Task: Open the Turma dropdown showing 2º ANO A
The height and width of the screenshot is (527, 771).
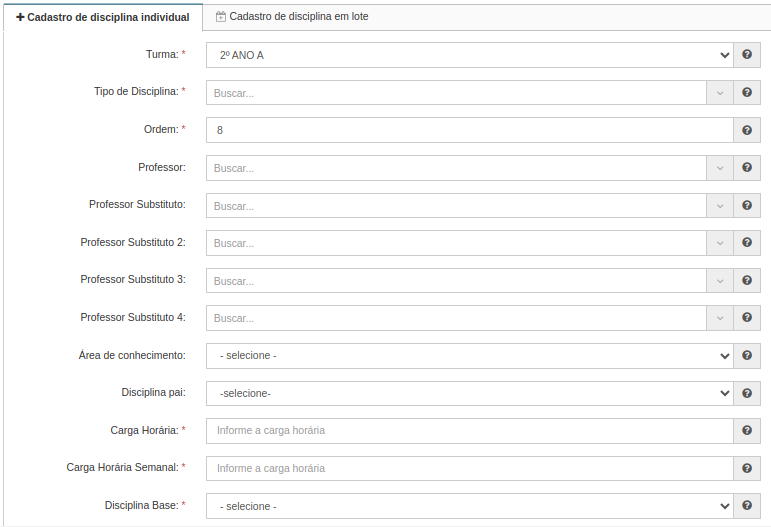Action: [x=470, y=55]
